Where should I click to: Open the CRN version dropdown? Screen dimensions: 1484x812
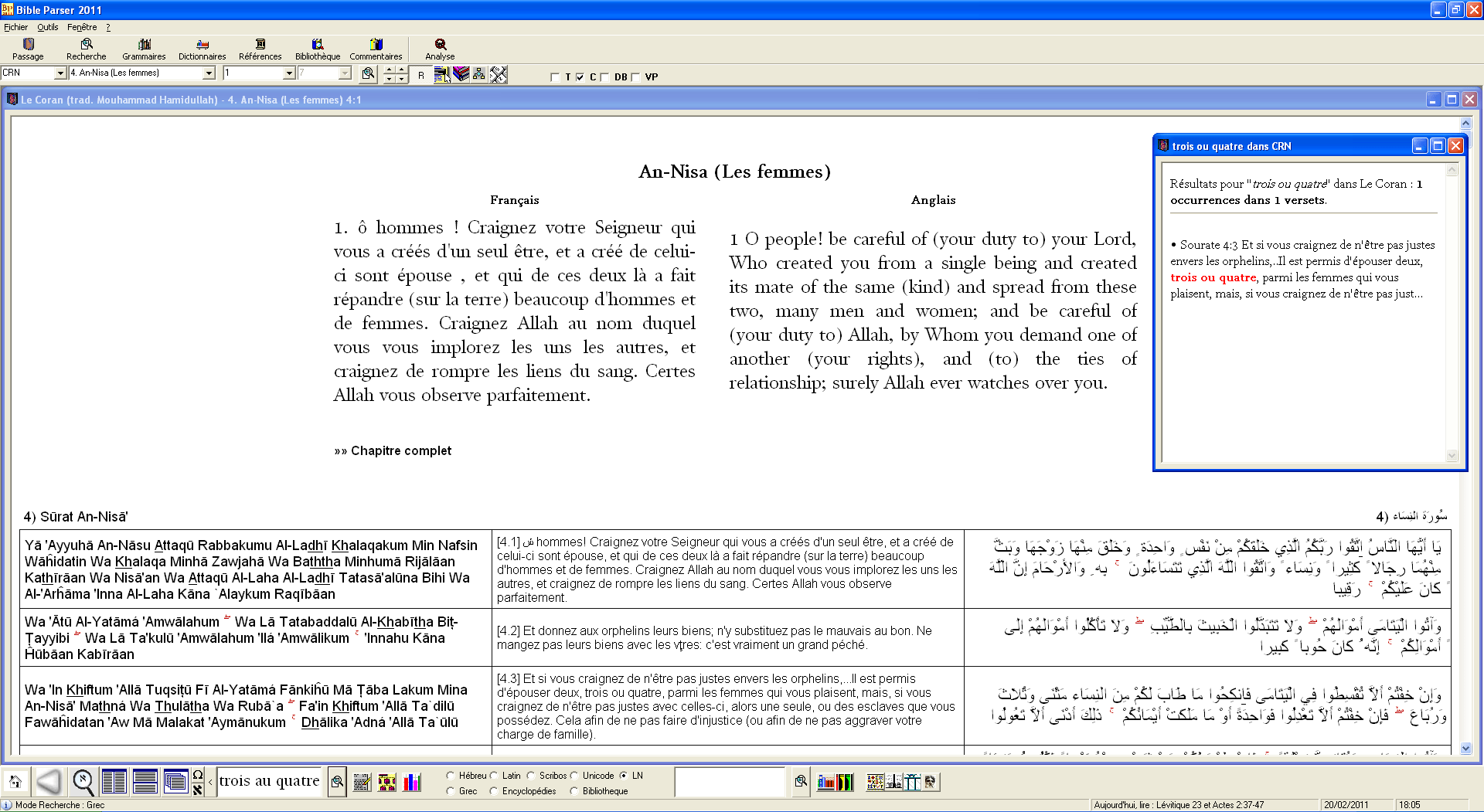pyautogui.click(x=61, y=73)
